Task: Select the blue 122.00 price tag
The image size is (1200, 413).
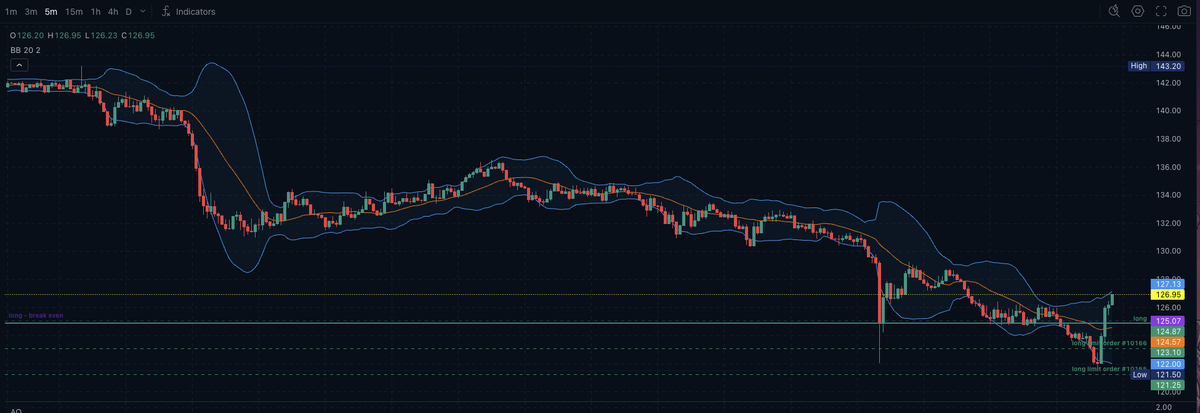Action: 1169,364
